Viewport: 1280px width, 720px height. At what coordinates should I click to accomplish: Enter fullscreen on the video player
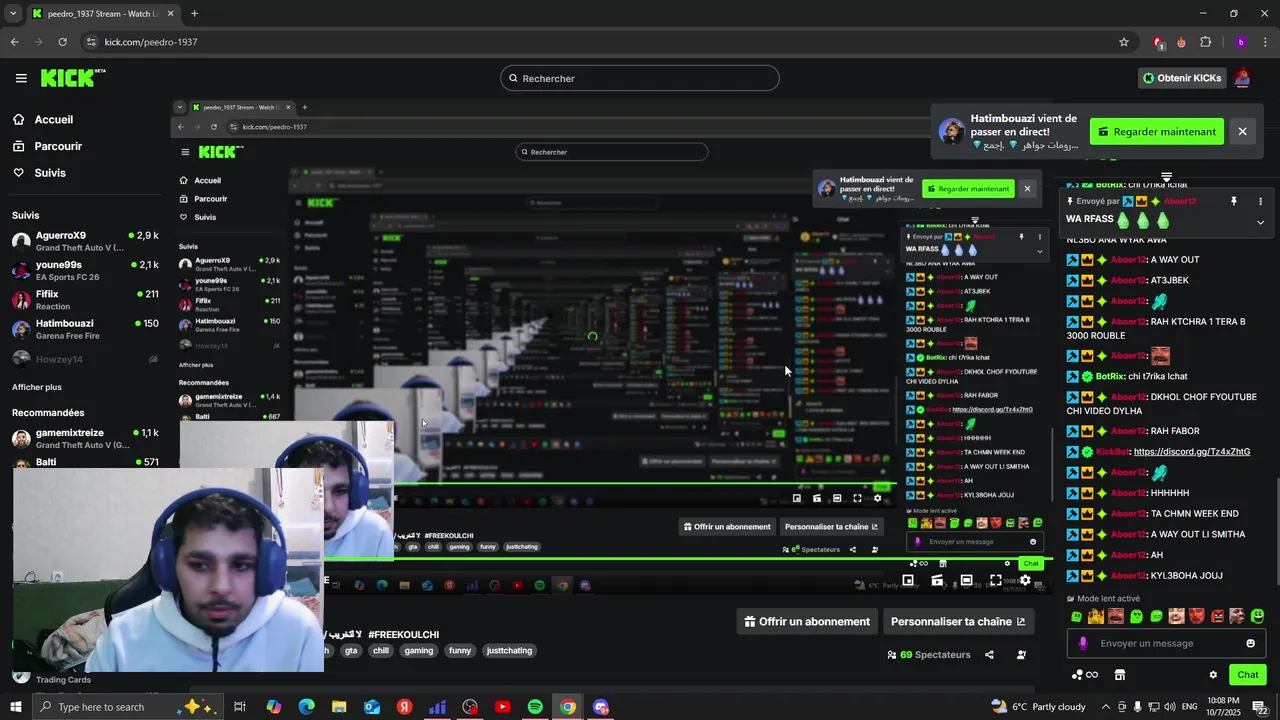click(996, 580)
